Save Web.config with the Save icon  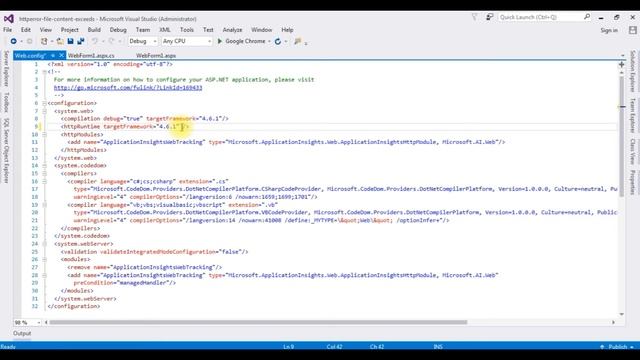pos(70,41)
